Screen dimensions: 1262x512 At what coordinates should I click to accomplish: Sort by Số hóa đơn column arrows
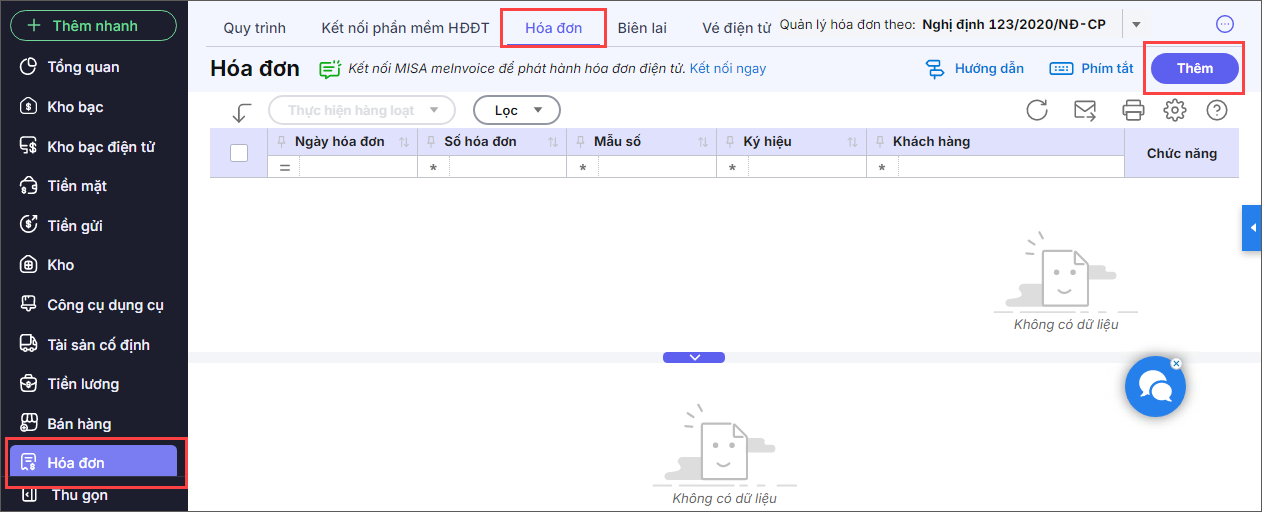[553, 143]
